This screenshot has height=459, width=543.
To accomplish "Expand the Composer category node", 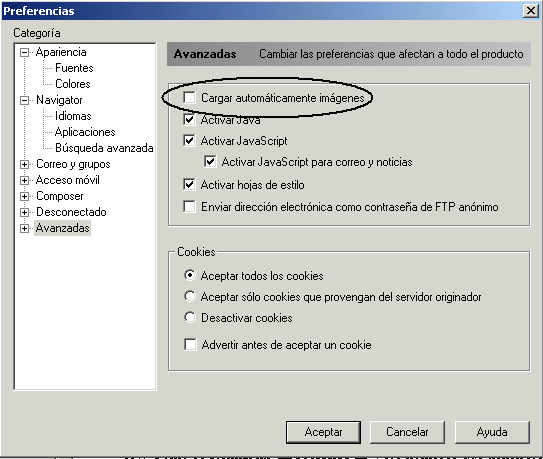I will [x=24, y=196].
